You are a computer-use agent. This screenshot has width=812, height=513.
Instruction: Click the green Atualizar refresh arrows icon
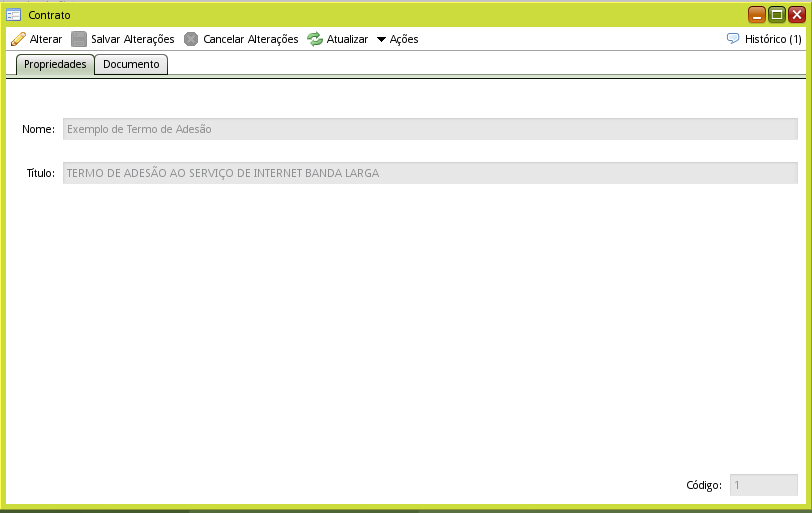315,39
